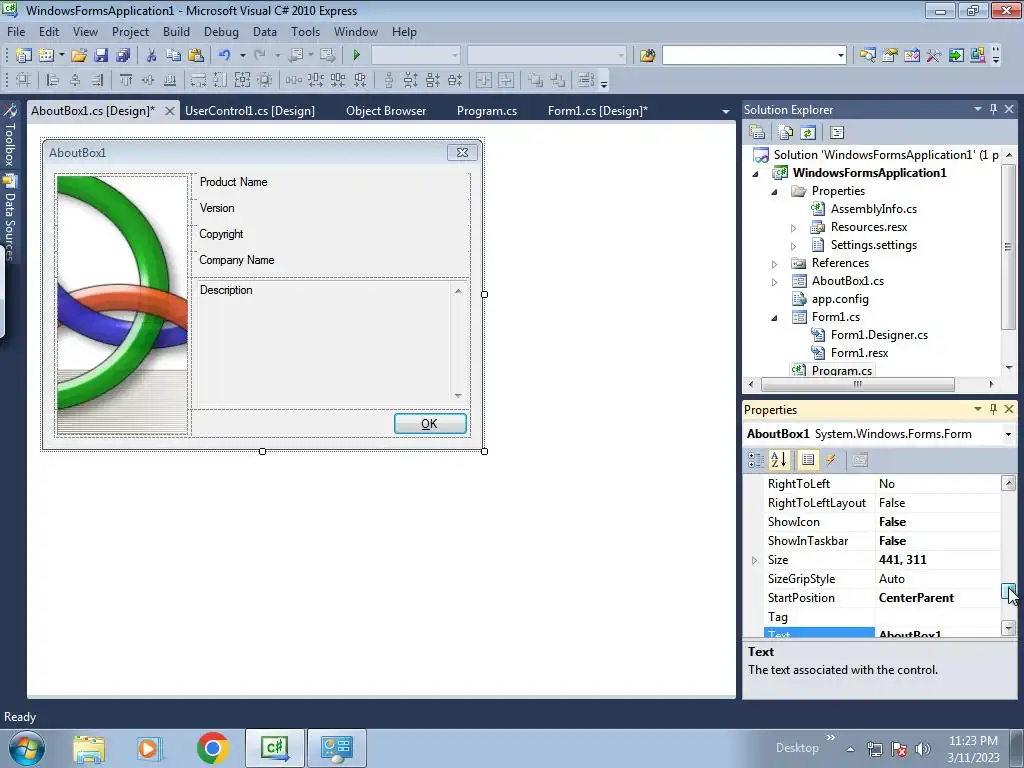1024x768 pixels.
Task: Click the Add New Item icon
Action: click(46, 56)
